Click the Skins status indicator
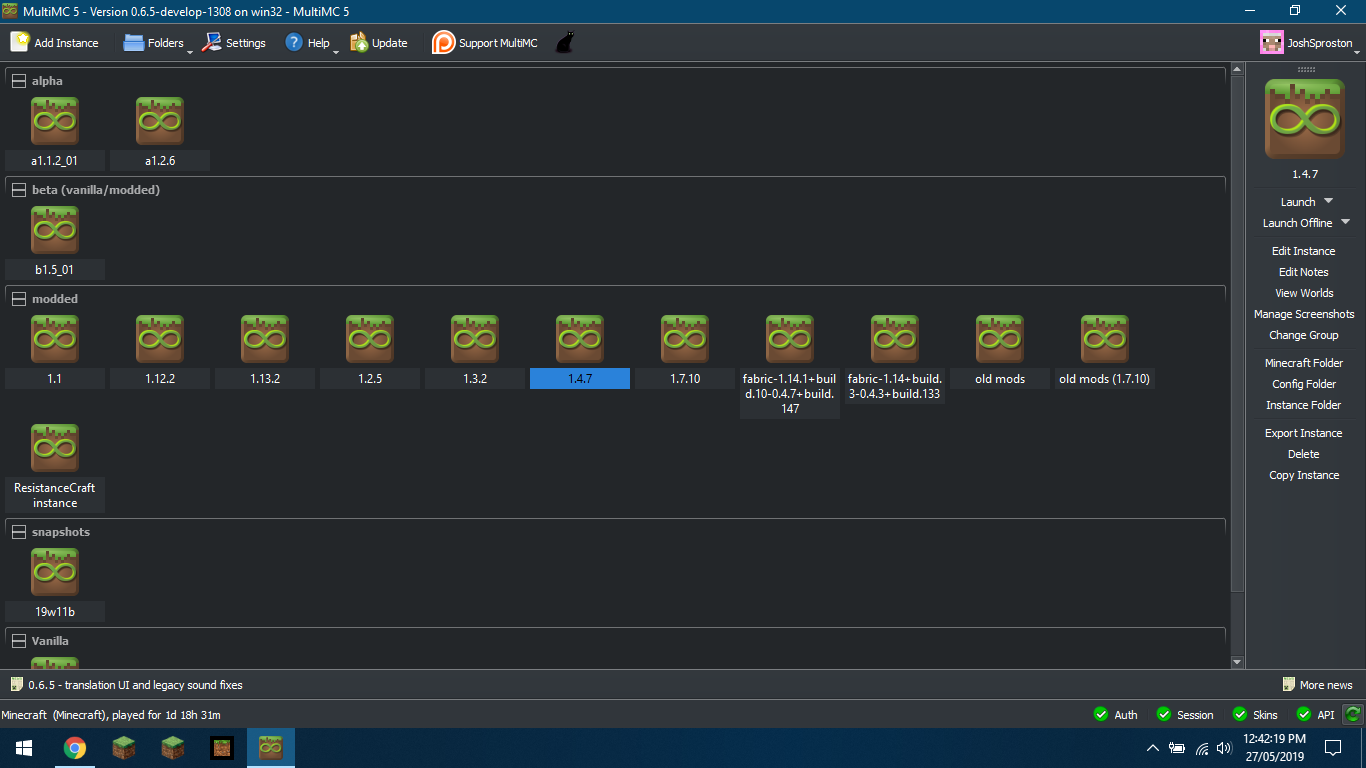The height and width of the screenshot is (768, 1366). 1255,714
